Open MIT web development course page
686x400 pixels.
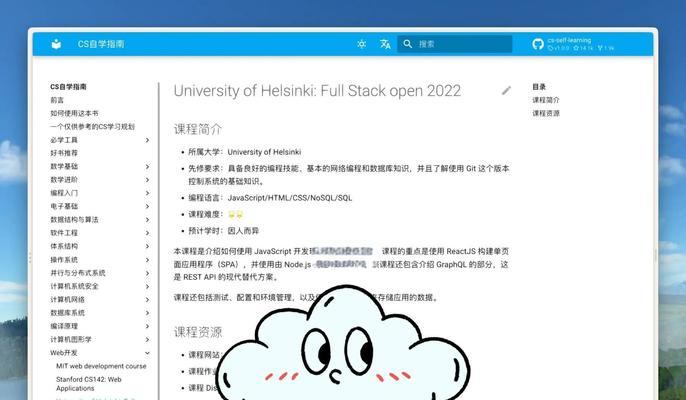coord(101,366)
